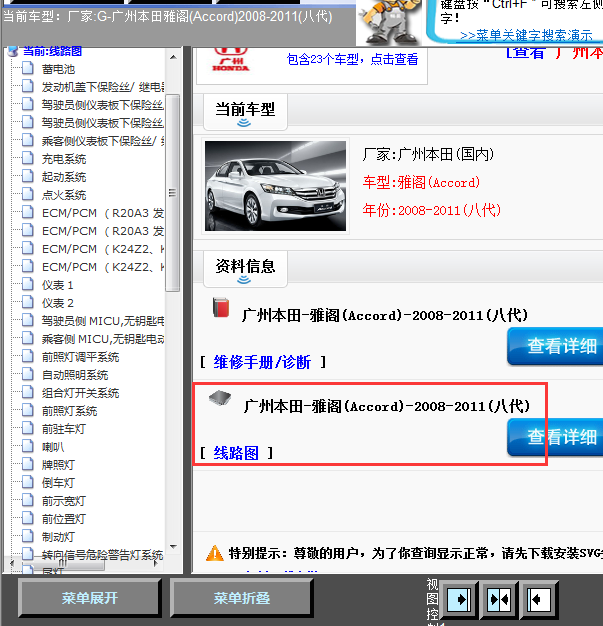Click the page icon beside 自动照明系统
Image resolution: width=603 pixels, height=626 pixels.
[x=28, y=374]
